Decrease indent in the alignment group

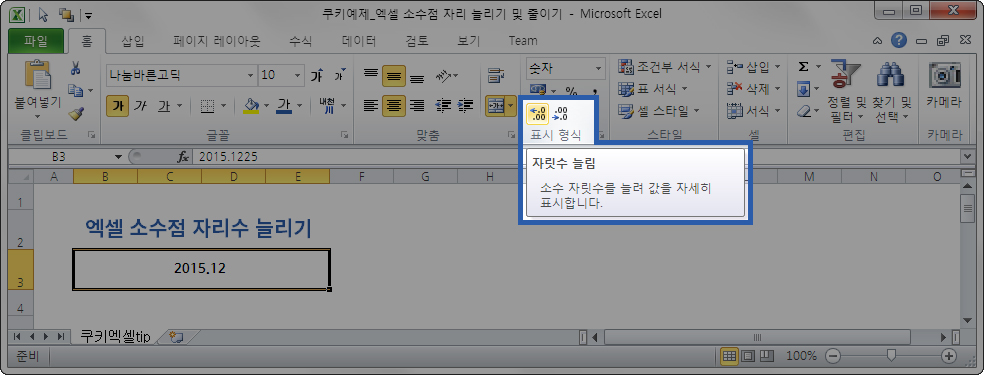pyautogui.click(x=444, y=106)
